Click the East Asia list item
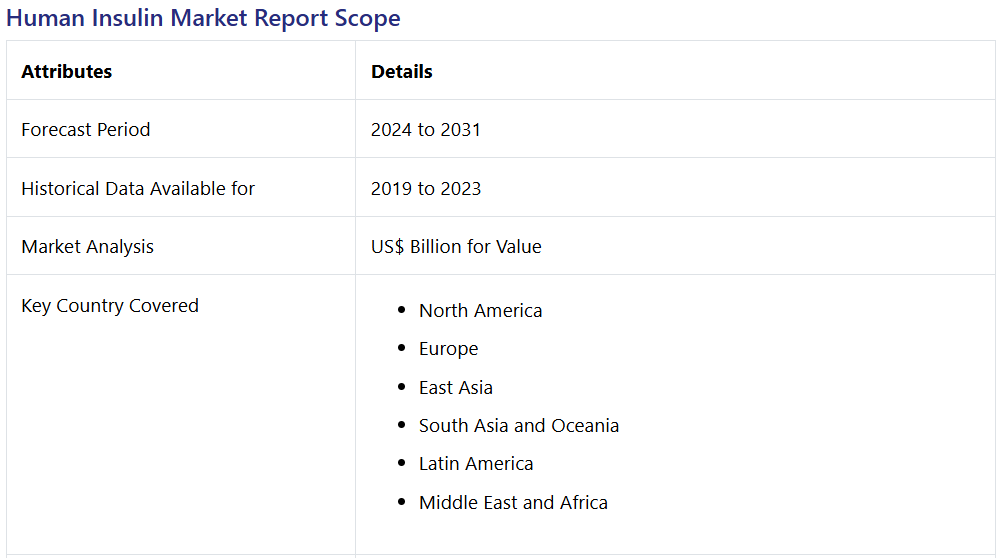The width and height of the screenshot is (1002, 558). pos(456,387)
